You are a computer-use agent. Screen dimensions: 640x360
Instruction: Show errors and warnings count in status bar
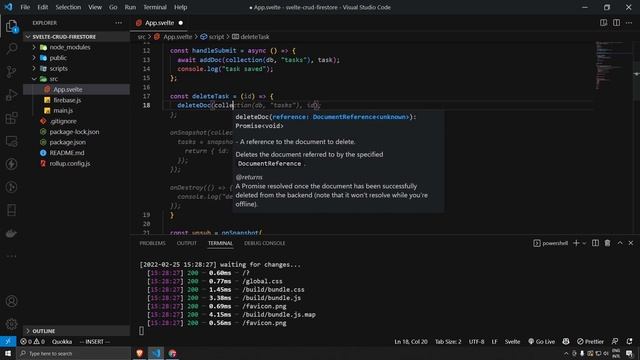click(x=32, y=342)
